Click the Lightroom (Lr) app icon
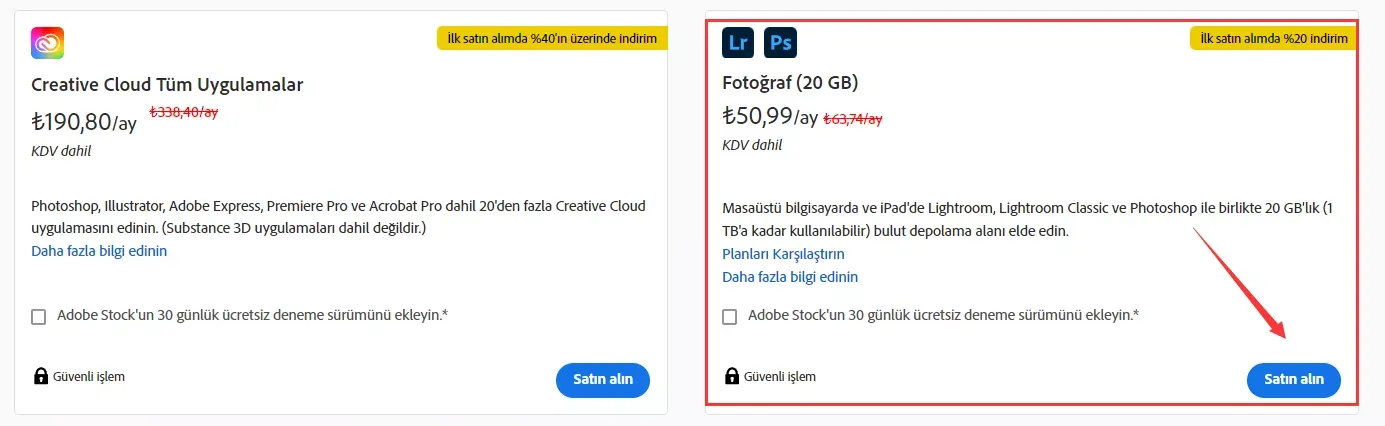 pyautogui.click(x=738, y=43)
